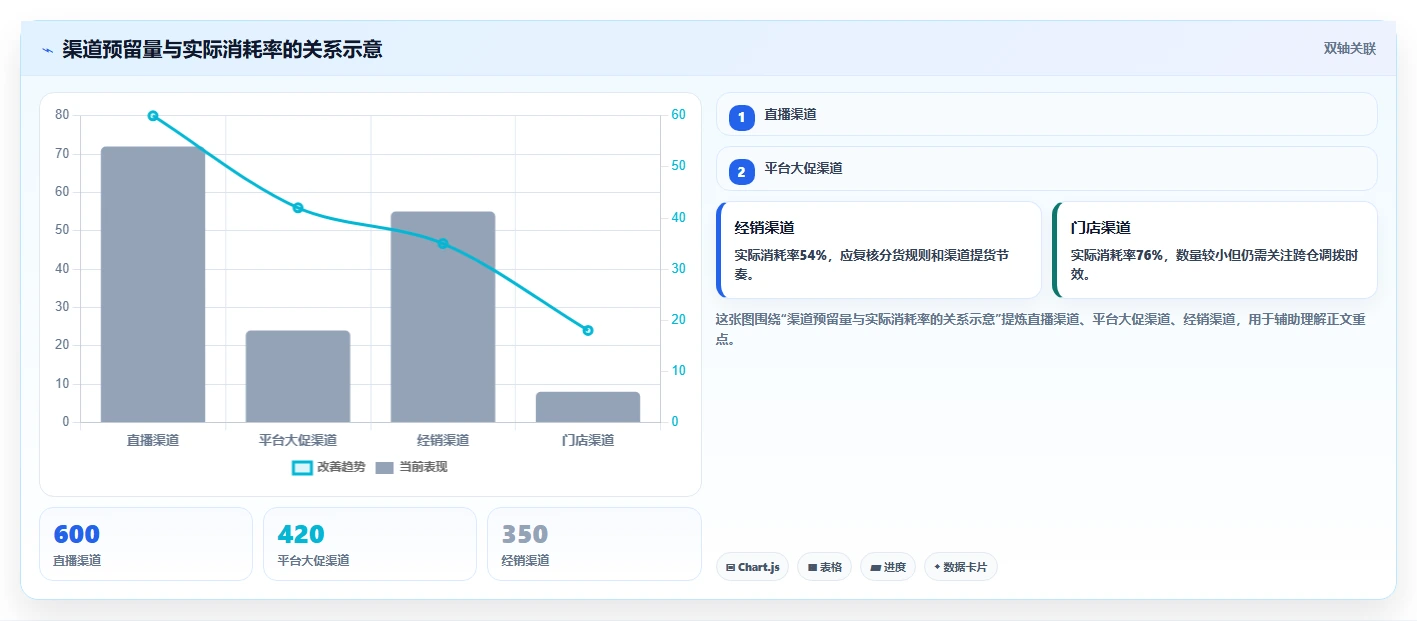
Task: Open the 经销渠道 info card
Action: point(879,250)
